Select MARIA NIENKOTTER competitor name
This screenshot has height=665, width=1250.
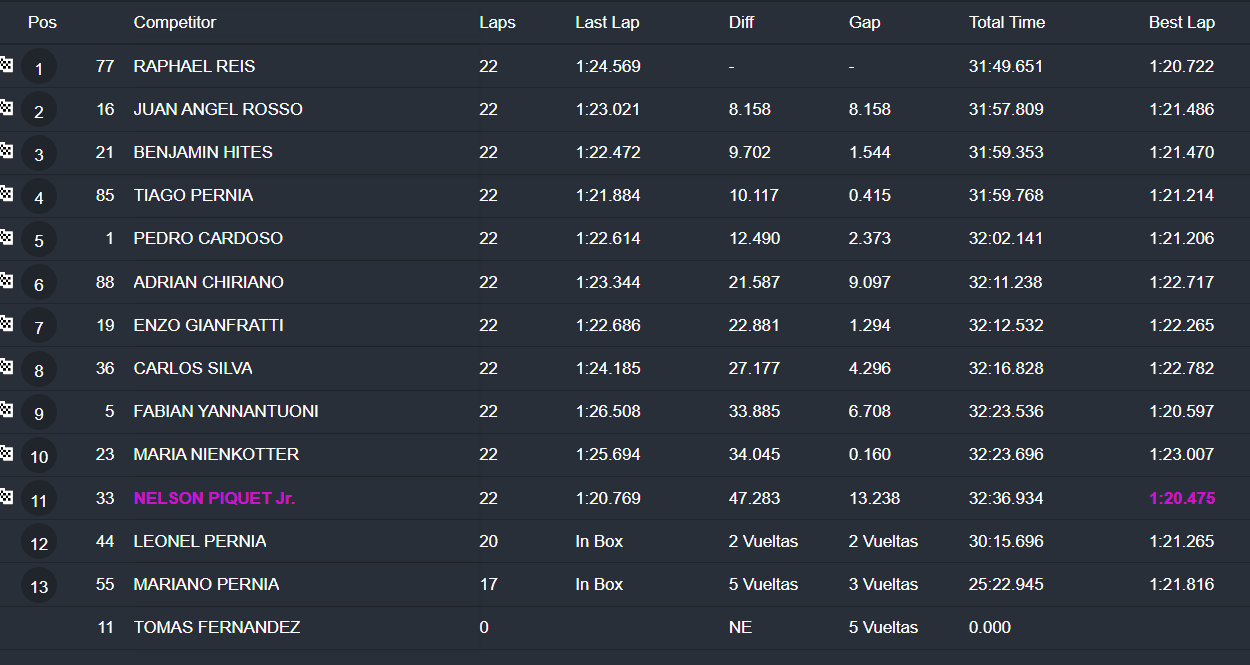(216, 454)
